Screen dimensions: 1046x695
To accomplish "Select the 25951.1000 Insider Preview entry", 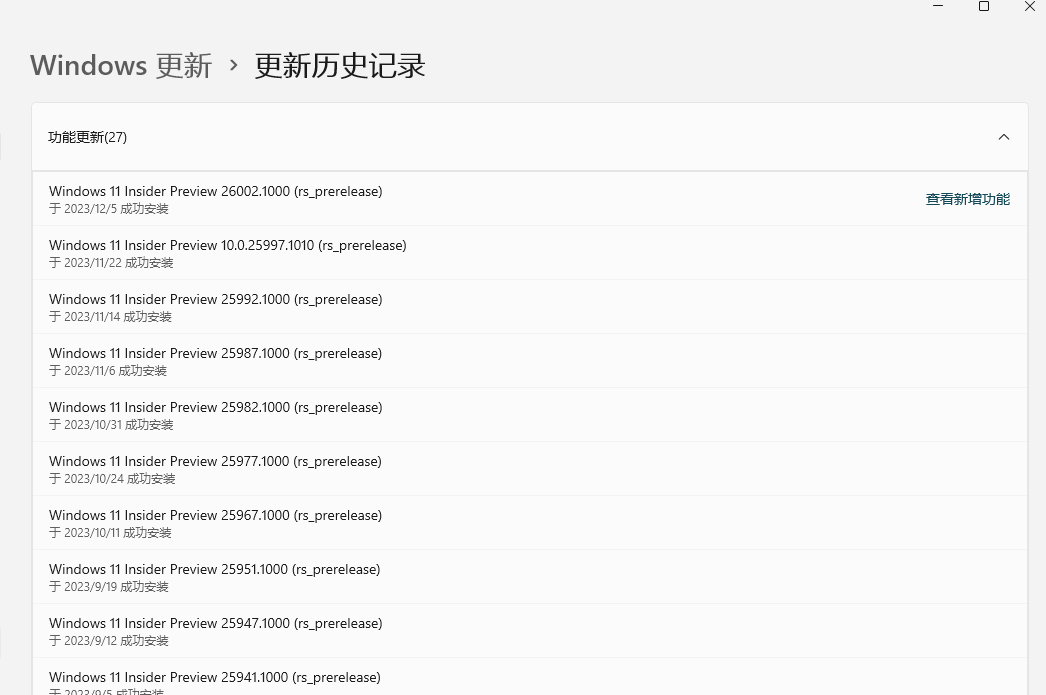I will (x=530, y=577).
